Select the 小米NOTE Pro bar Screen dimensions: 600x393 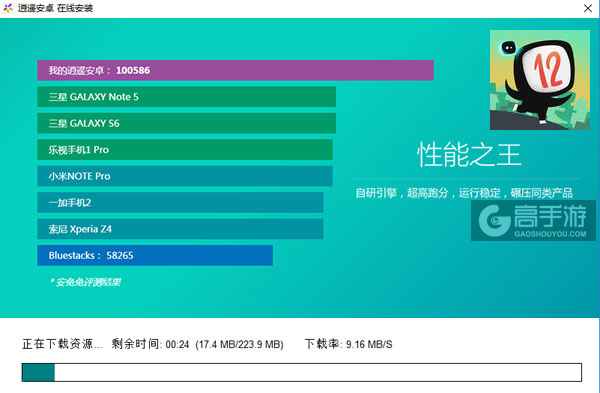[185, 176]
